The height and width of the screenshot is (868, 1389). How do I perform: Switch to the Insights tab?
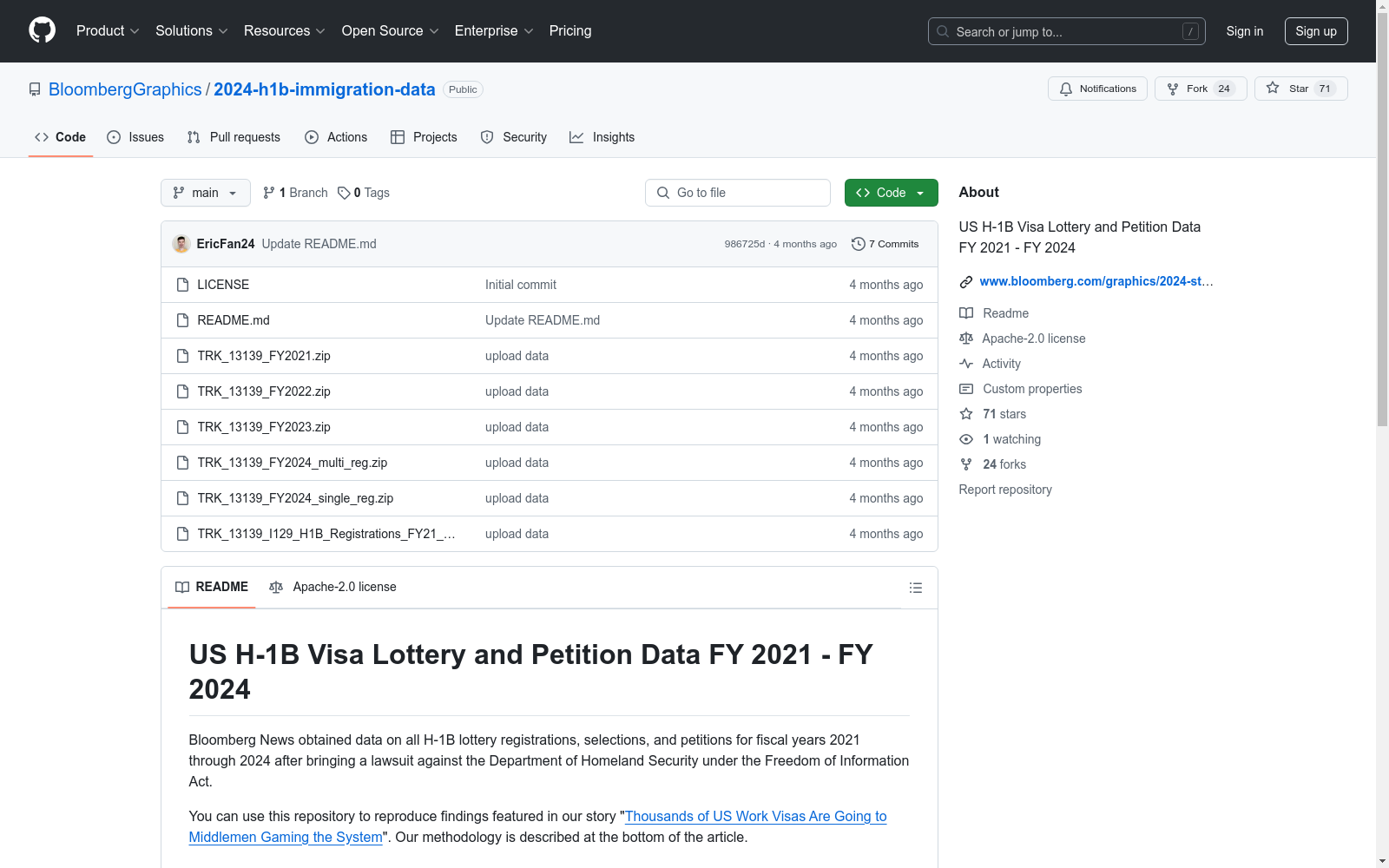pos(602,137)
